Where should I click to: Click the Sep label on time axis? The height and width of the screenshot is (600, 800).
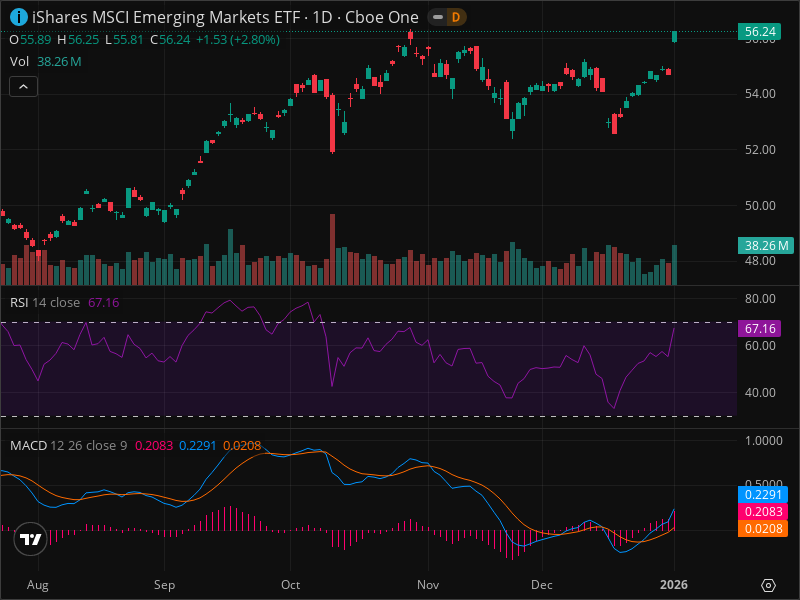tap(164, 585)
